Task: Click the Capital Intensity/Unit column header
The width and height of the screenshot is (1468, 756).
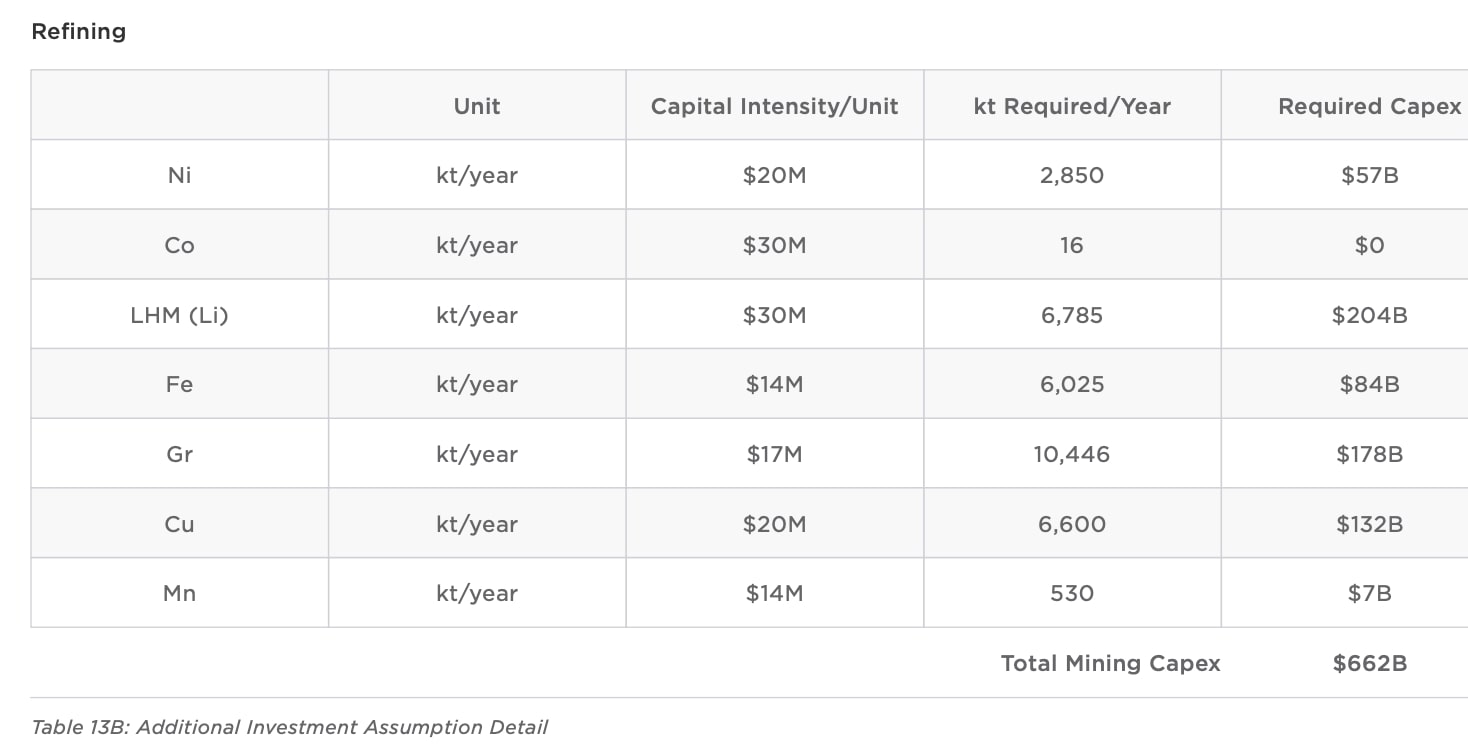Action: tap(774, 106)
